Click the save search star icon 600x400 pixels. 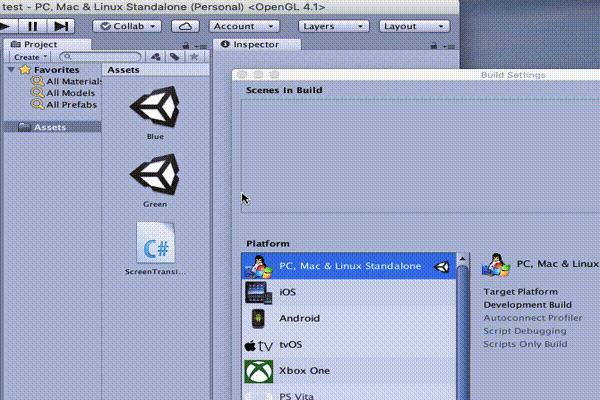tap(194, 57)
